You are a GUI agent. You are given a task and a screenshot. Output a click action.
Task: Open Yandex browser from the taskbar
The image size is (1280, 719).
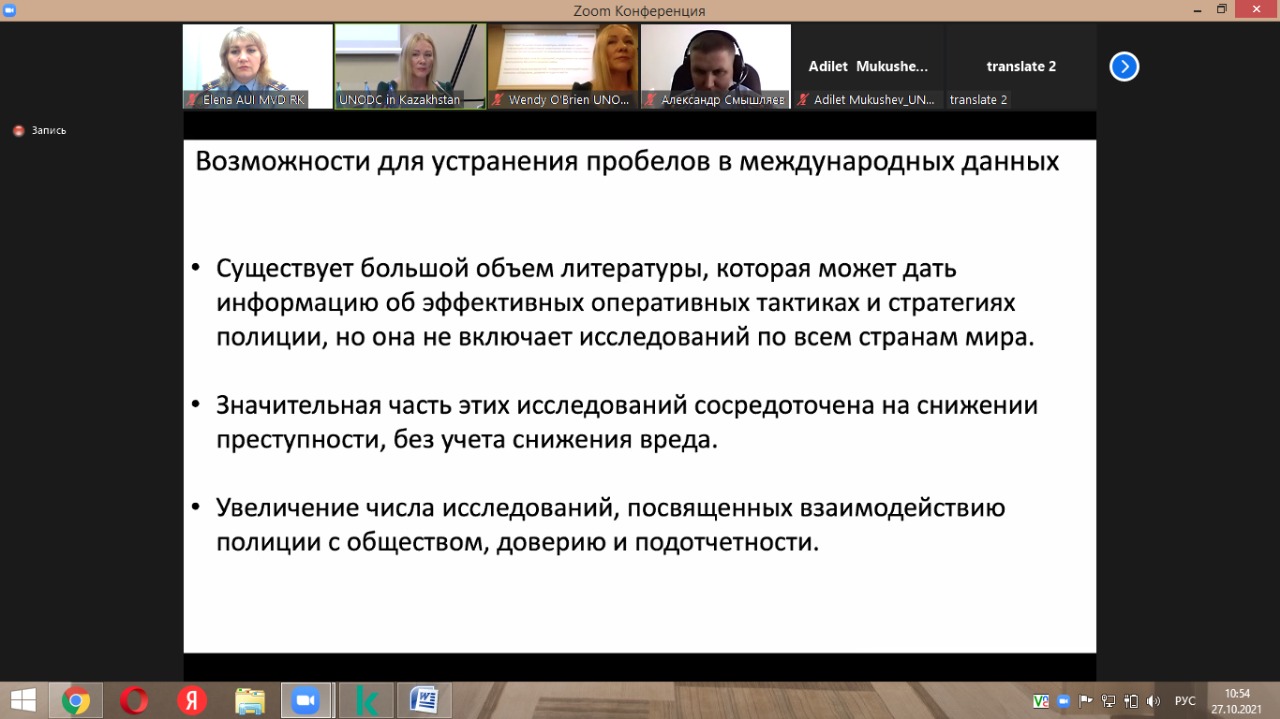(192, 700)
